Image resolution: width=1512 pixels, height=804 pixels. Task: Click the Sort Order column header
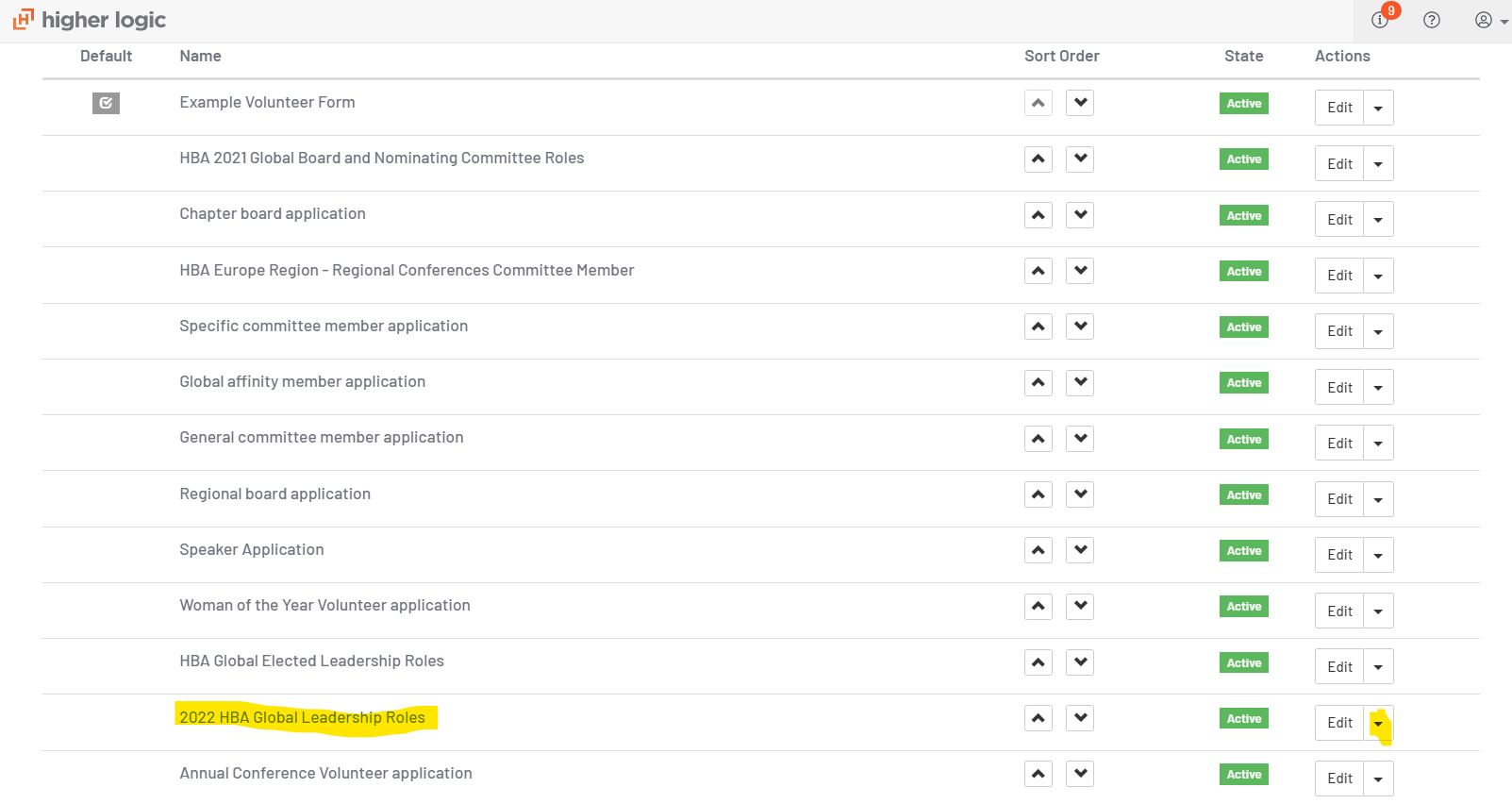click(1062, 56)
